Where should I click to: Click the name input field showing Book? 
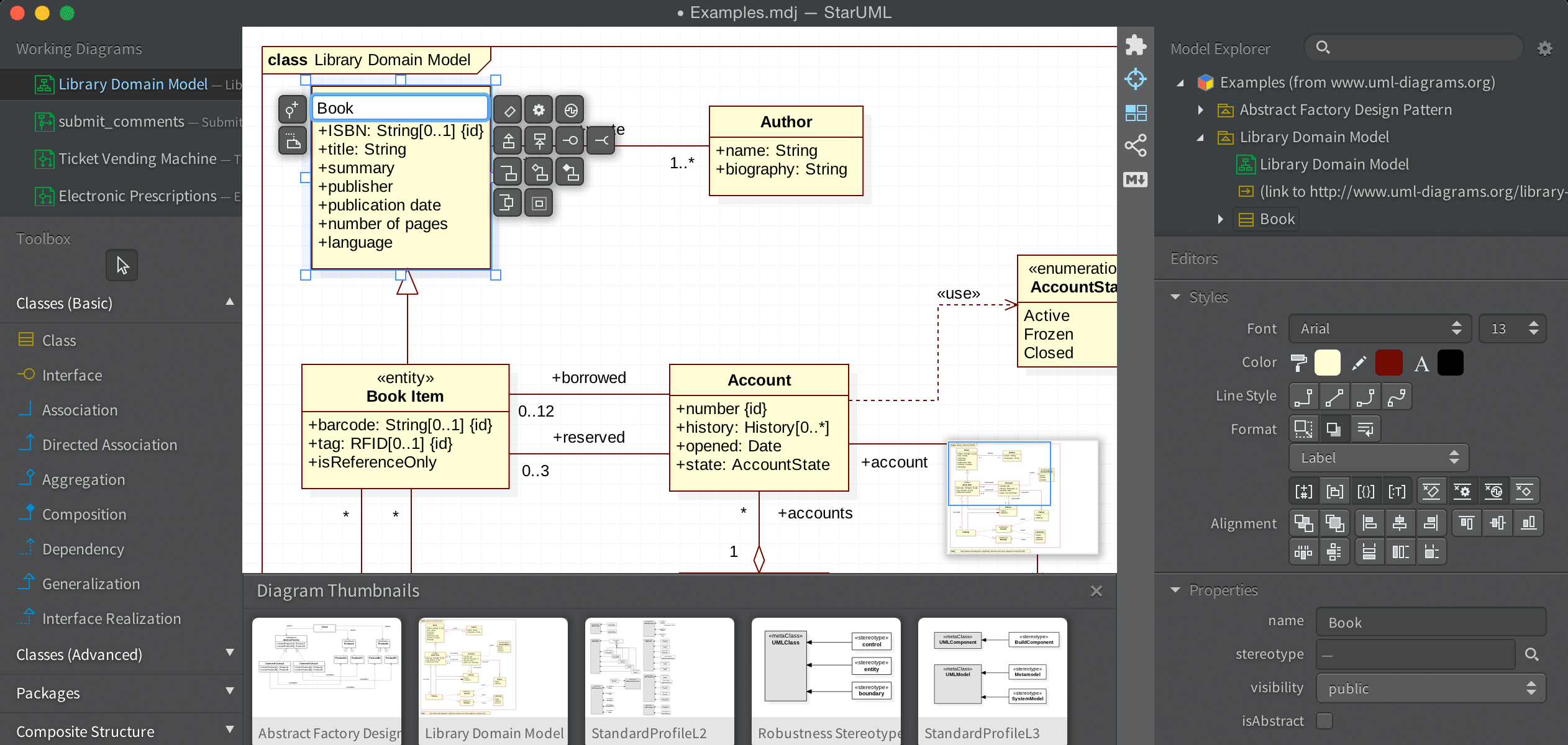coord(1430,621)
